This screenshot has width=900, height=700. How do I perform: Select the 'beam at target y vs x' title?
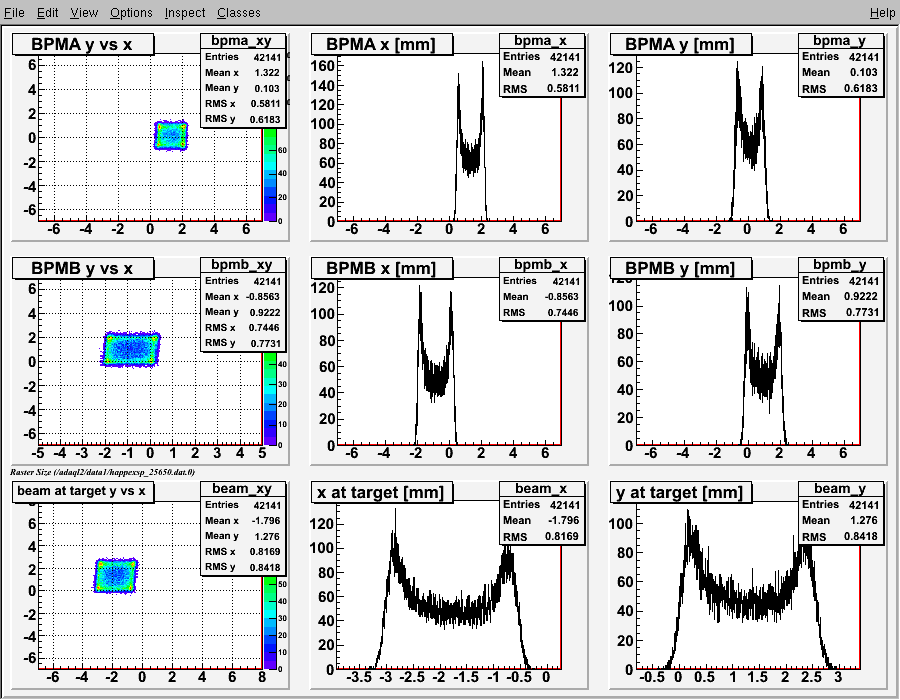click(x=83, y=492)
